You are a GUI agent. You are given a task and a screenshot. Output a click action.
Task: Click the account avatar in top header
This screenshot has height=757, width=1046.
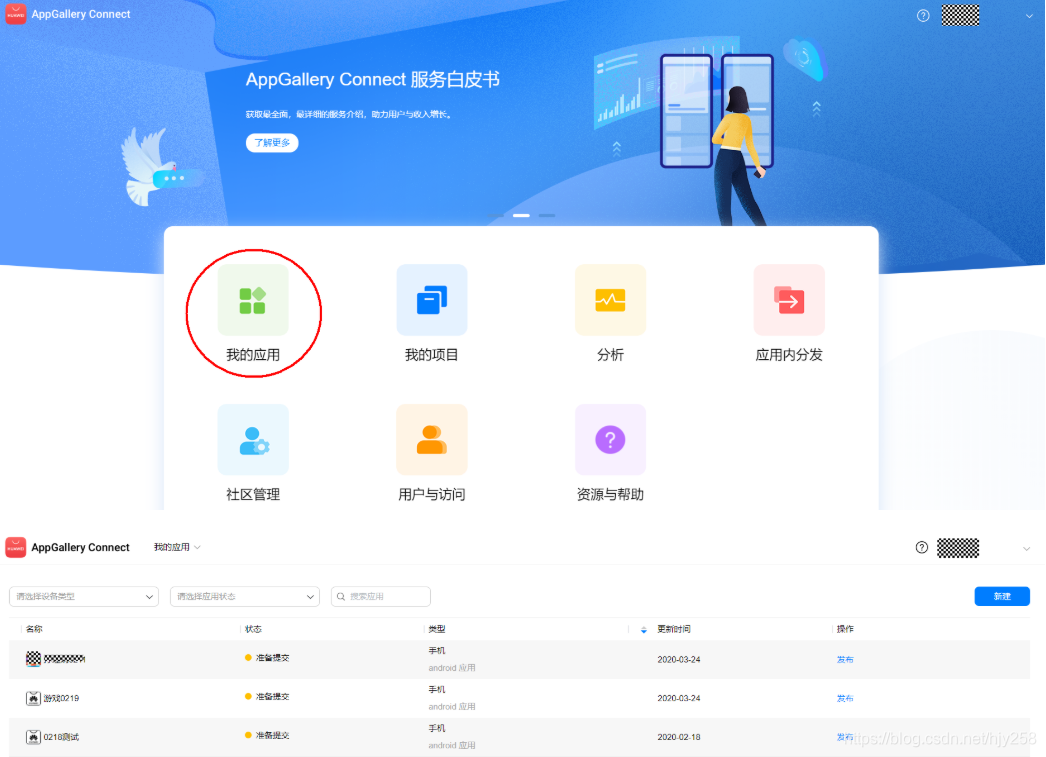(960, 15)
